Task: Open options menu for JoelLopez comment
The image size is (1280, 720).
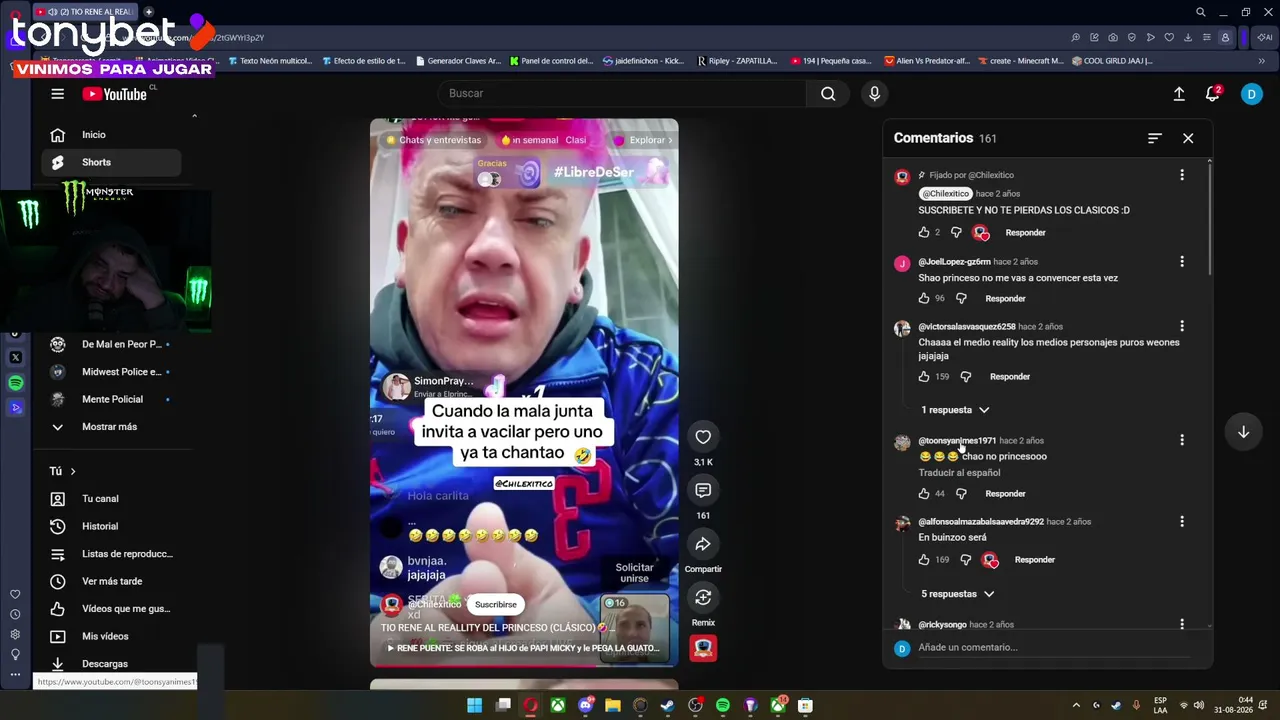Action: pos(1182,261)
